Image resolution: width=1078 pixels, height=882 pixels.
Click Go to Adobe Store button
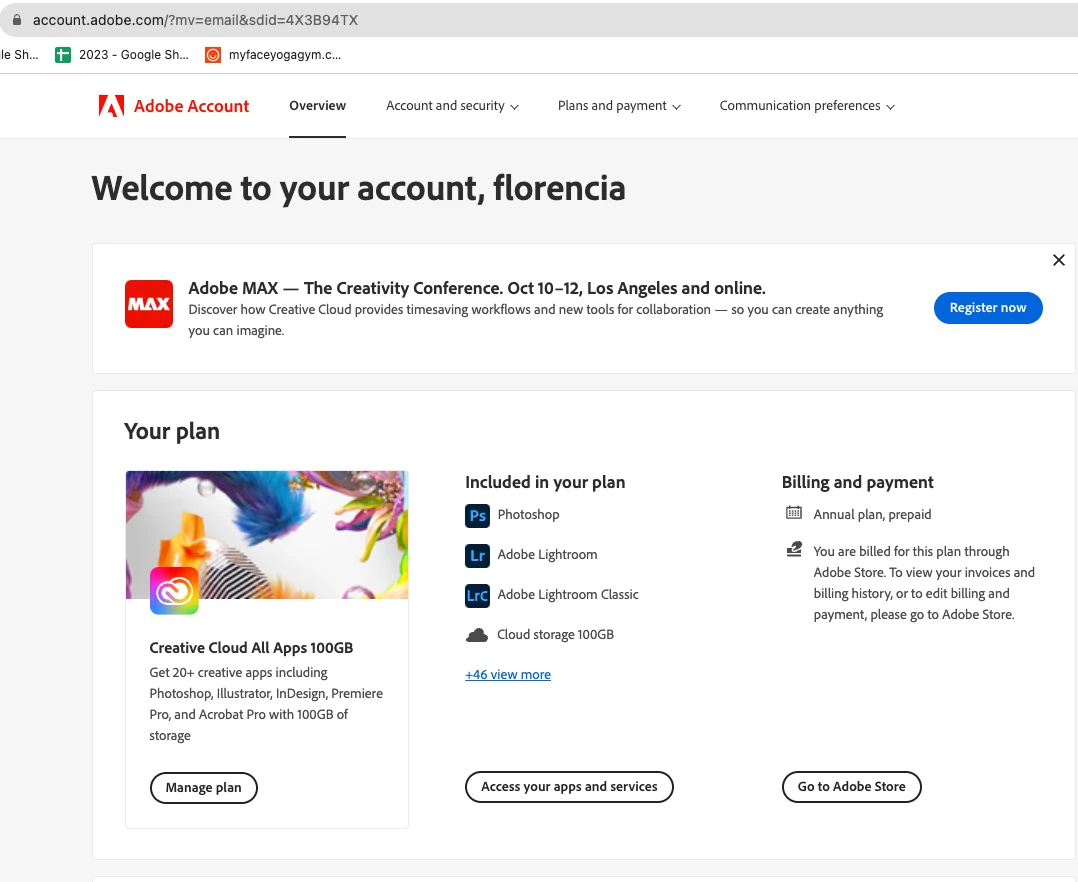tap(852, 787)
